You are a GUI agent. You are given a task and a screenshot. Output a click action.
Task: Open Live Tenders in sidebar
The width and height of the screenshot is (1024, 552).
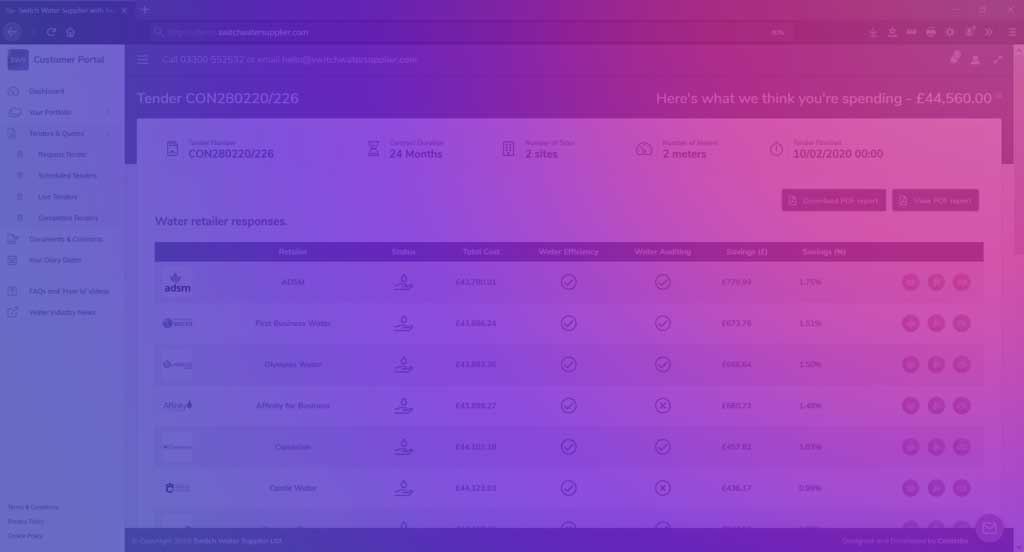pyautogui.click(x=57, y=197)
